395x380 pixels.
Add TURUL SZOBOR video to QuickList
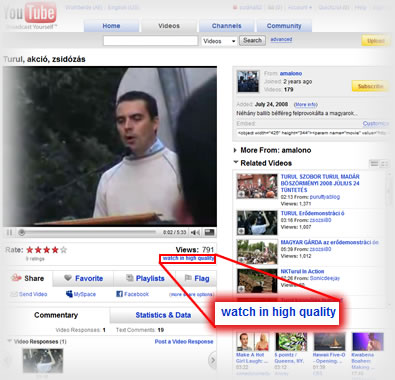click(x=241, y=195)
